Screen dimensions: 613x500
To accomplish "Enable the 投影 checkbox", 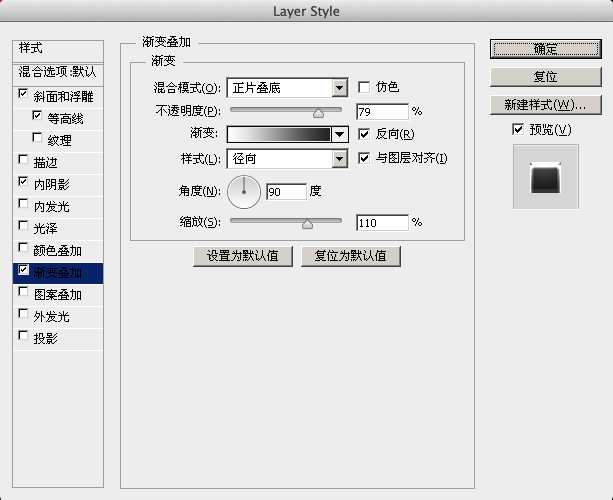I will (23, 335).
